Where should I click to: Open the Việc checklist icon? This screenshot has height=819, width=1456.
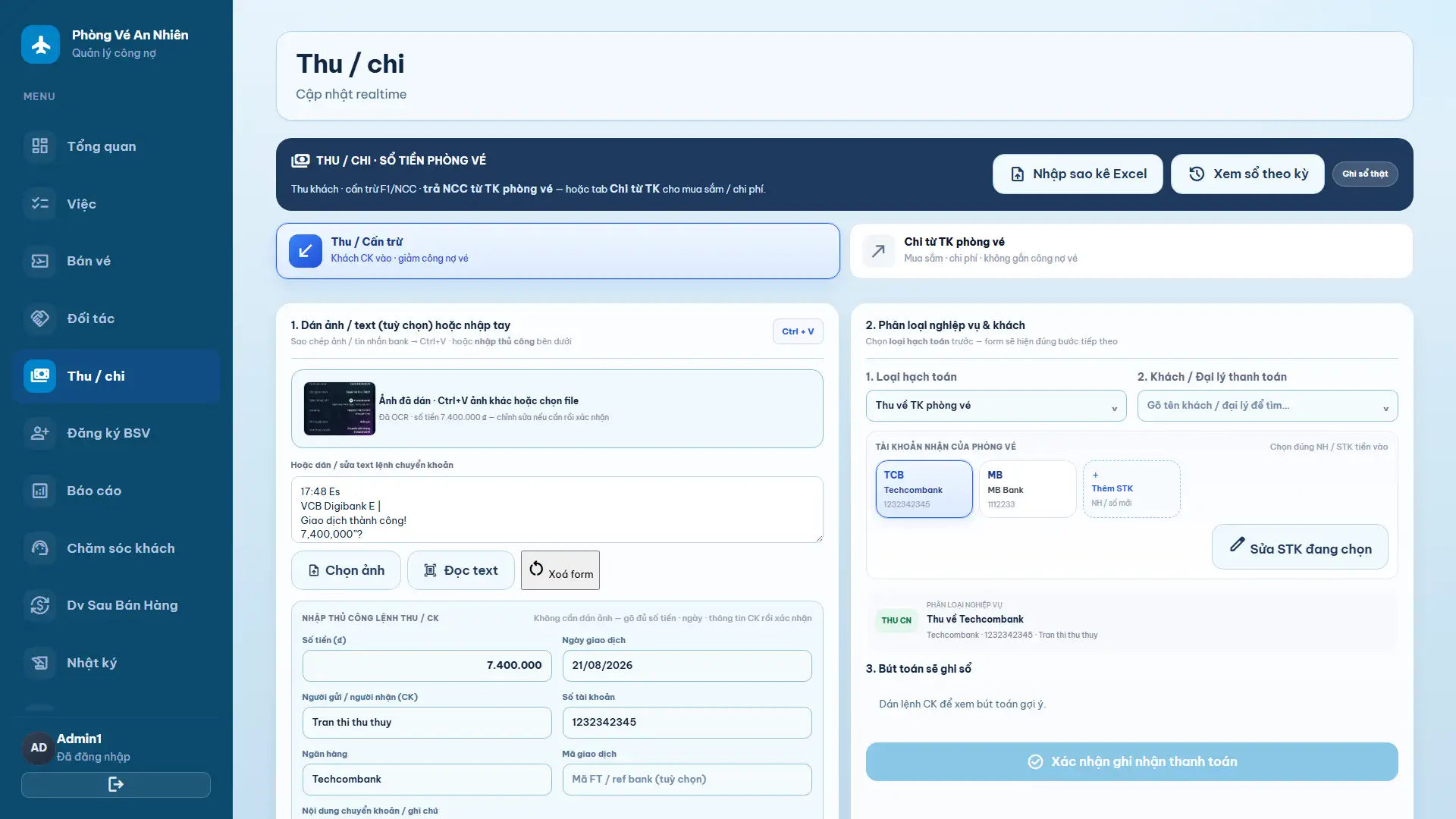(39, 203)
